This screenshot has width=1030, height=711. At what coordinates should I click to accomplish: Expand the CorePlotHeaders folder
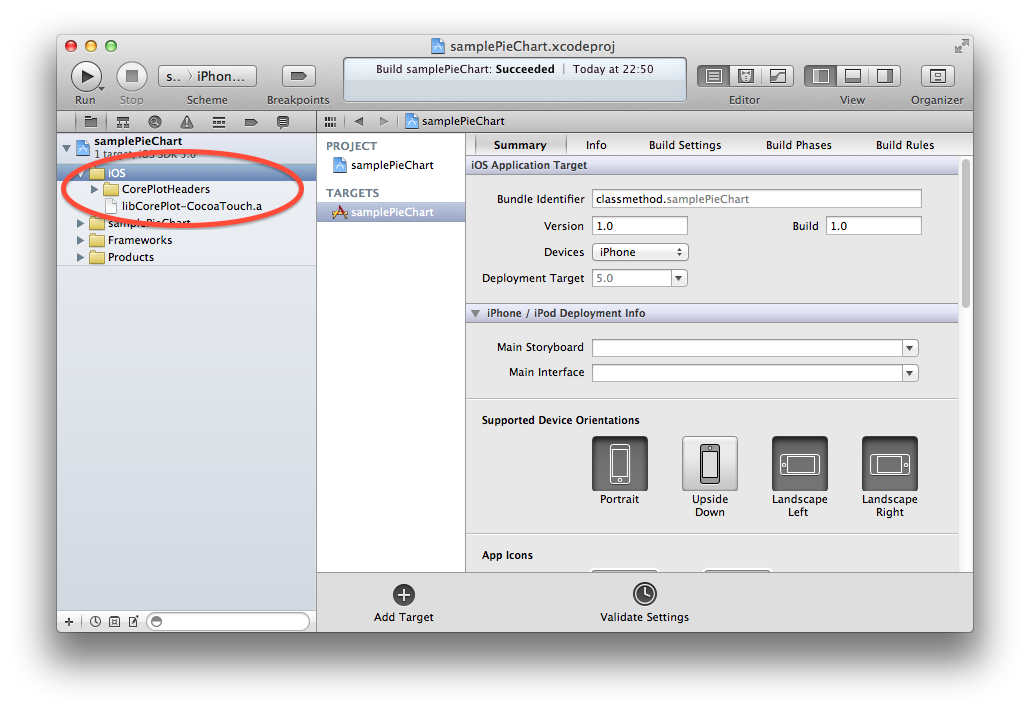[x=95, y=189]
